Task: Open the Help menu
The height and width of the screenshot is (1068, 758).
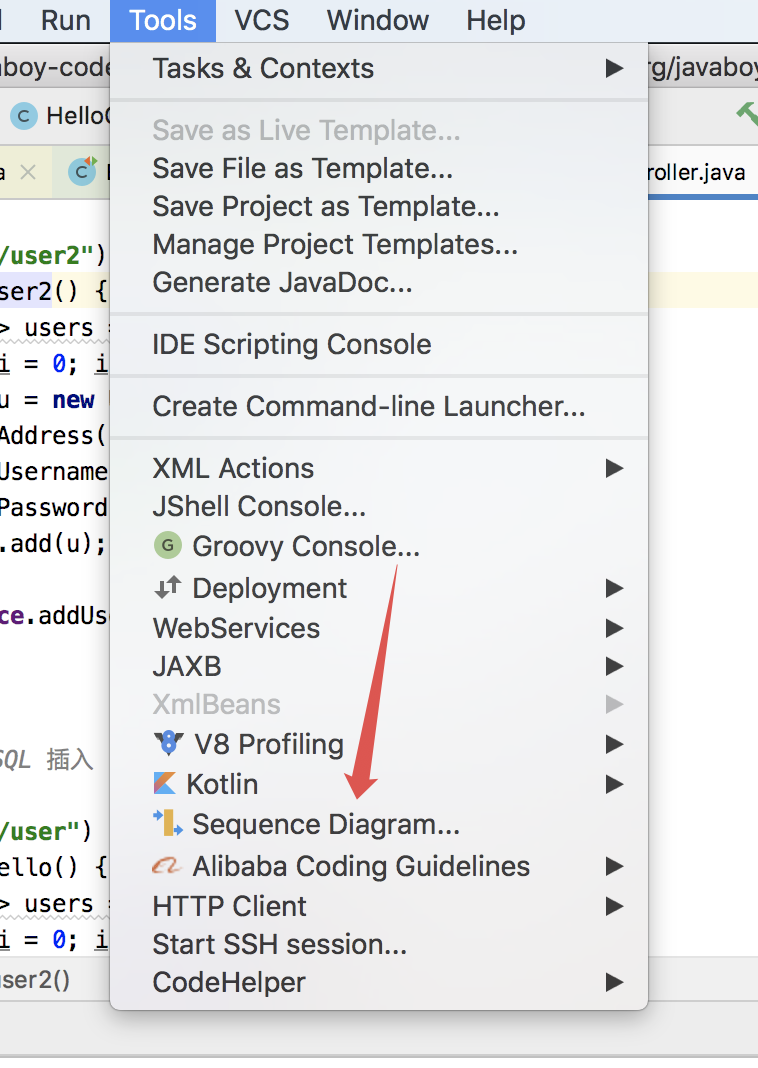Action: [x=495, y=20]
